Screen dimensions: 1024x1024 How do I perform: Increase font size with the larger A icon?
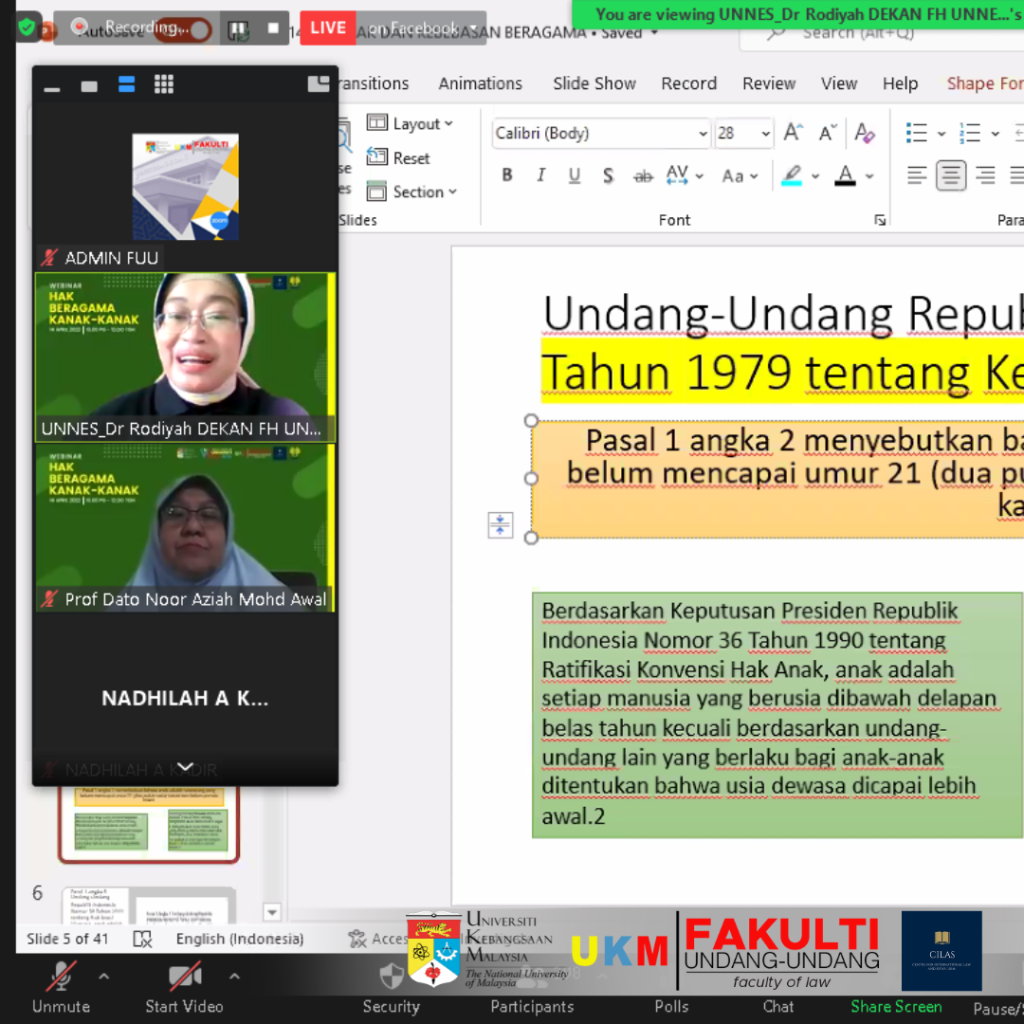pyautogui.click(x=793, y=133)
